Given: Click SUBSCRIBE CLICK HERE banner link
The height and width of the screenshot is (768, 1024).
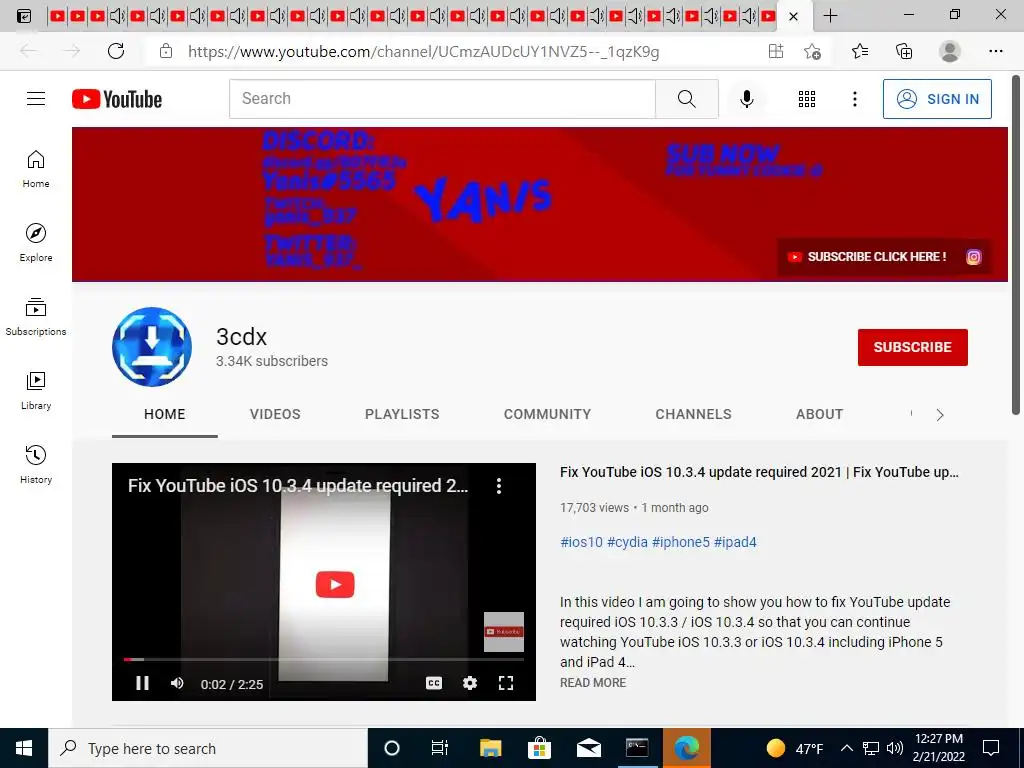Looking at the screenshot, I should click(869, 257).
